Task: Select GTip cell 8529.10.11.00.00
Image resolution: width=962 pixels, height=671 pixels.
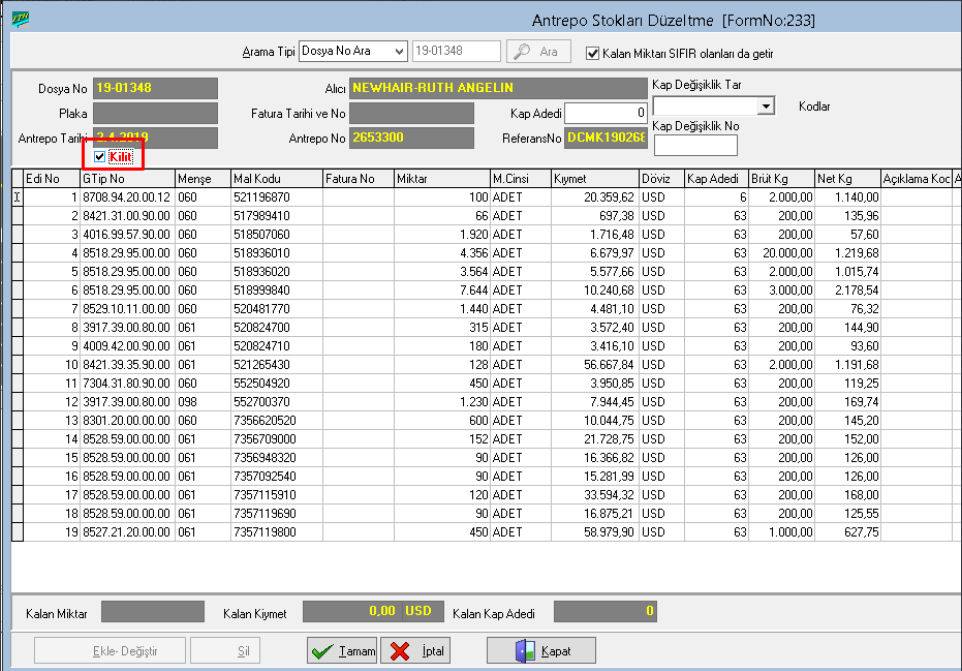Action: click(x=128, y=309)
